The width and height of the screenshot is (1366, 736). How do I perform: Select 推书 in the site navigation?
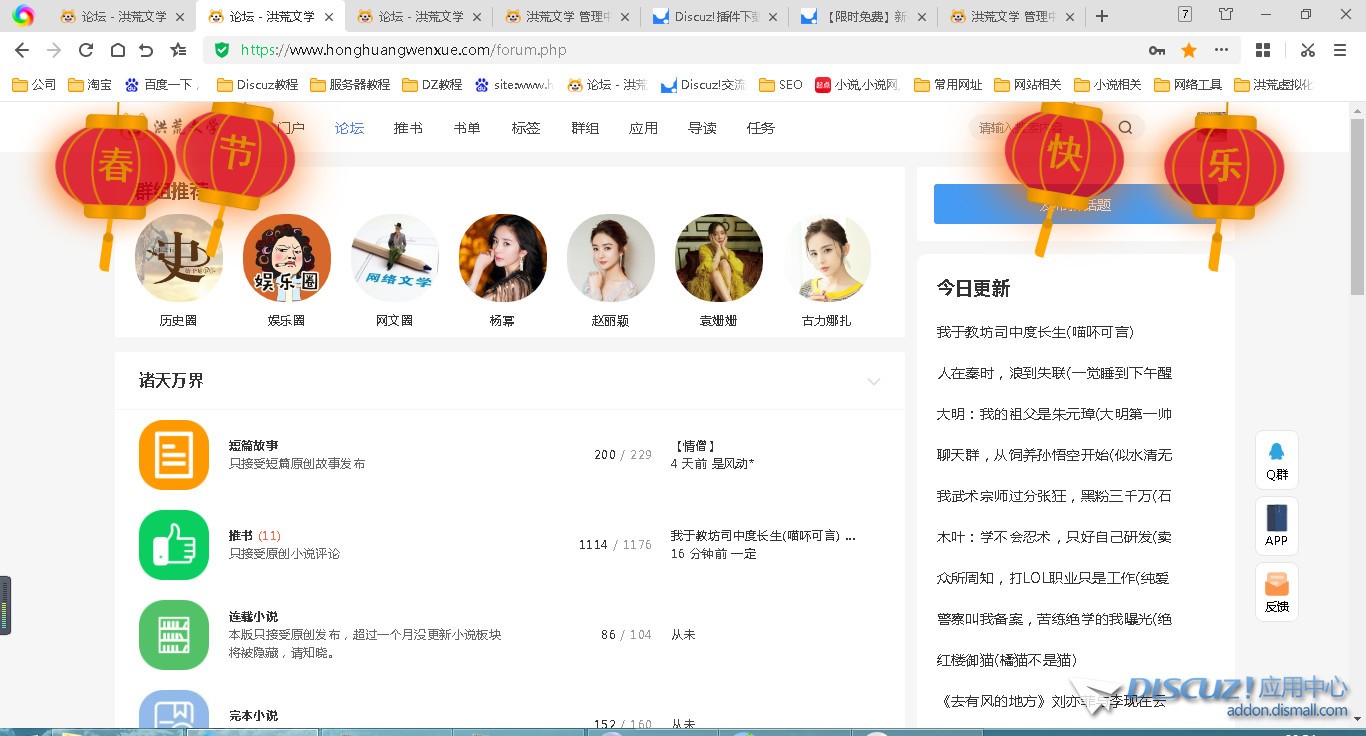[408, 128]
